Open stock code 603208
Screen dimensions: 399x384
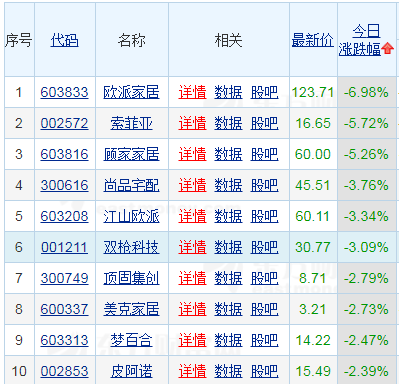pyautogui.click(x=64, y=216)
